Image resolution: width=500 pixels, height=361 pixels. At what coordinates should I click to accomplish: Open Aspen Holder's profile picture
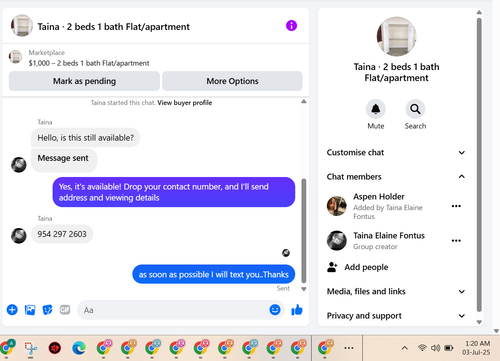(x=337, y=206)
